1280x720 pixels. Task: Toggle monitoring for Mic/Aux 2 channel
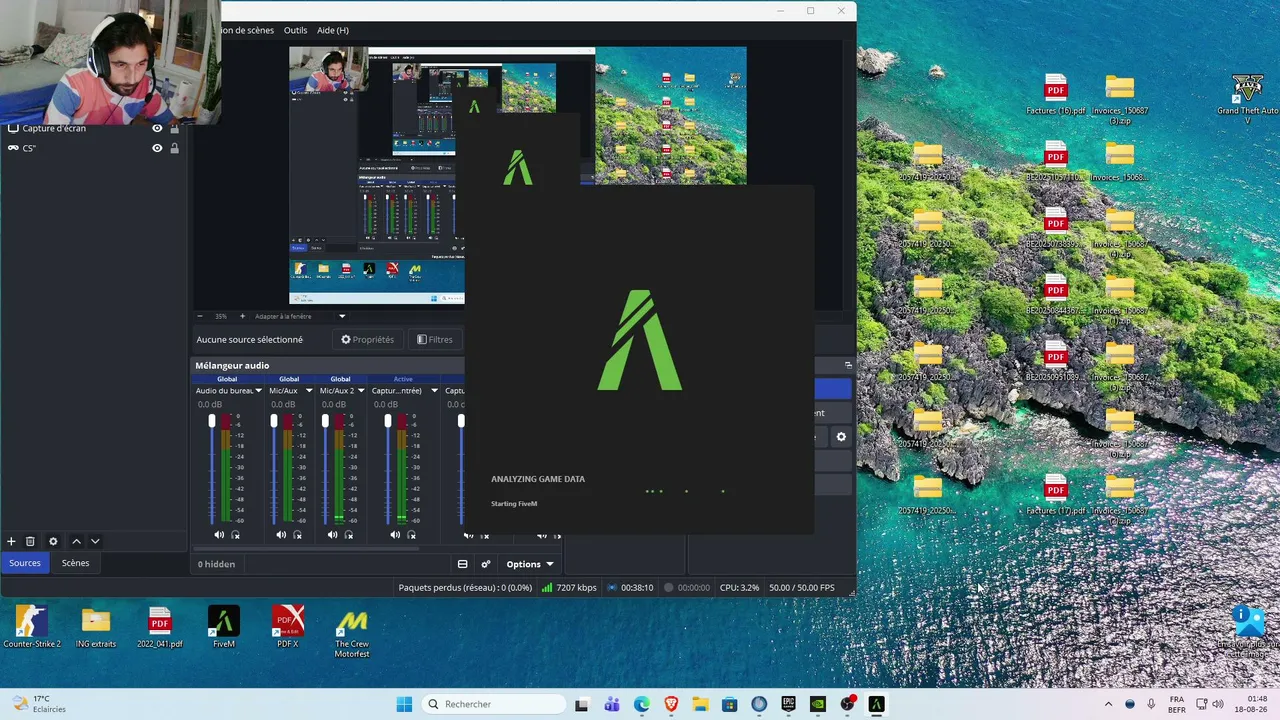(348, 535)
